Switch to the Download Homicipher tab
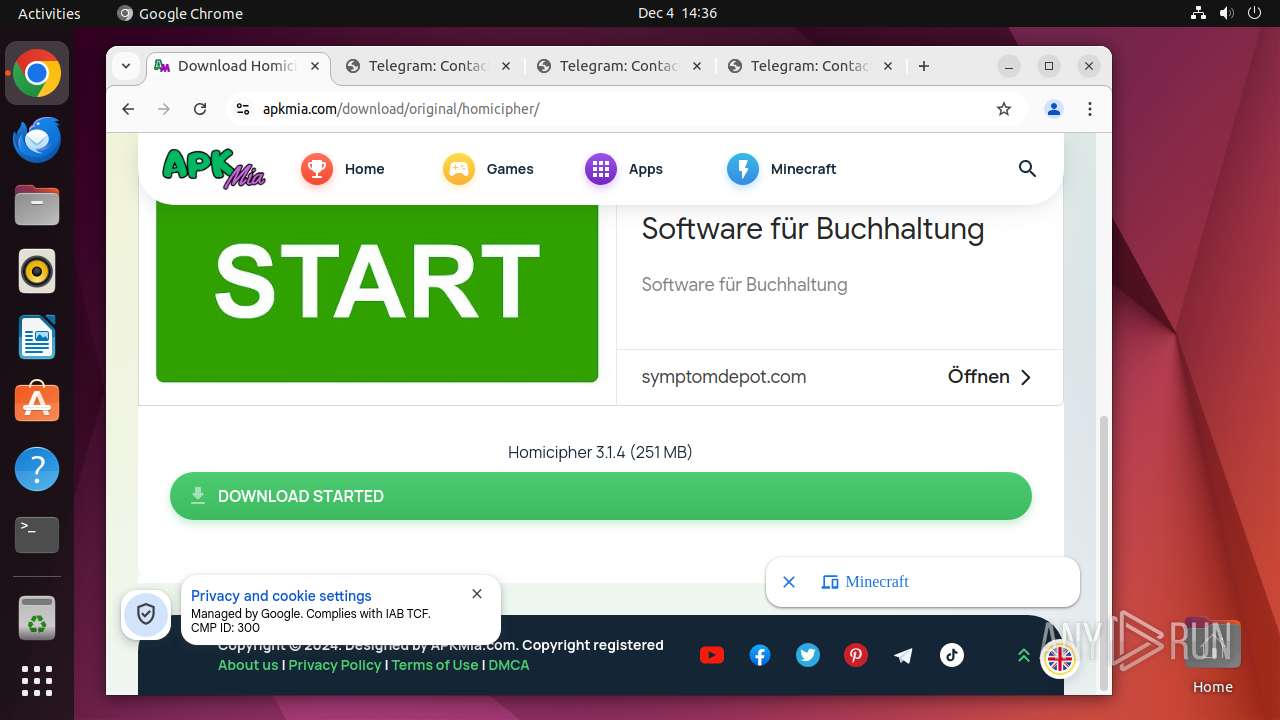This screenshot has height=720, width=1280. 236,66
